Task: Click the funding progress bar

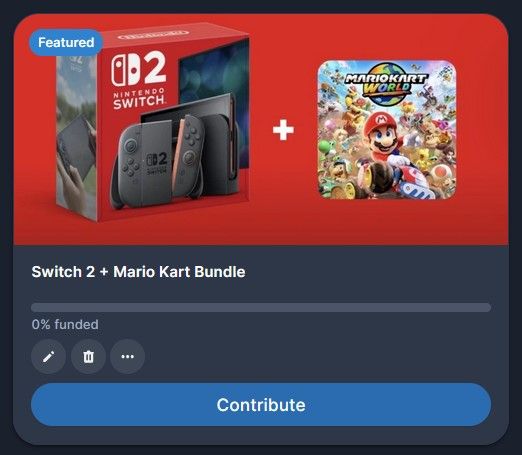Action: click(x=261, y=307)
